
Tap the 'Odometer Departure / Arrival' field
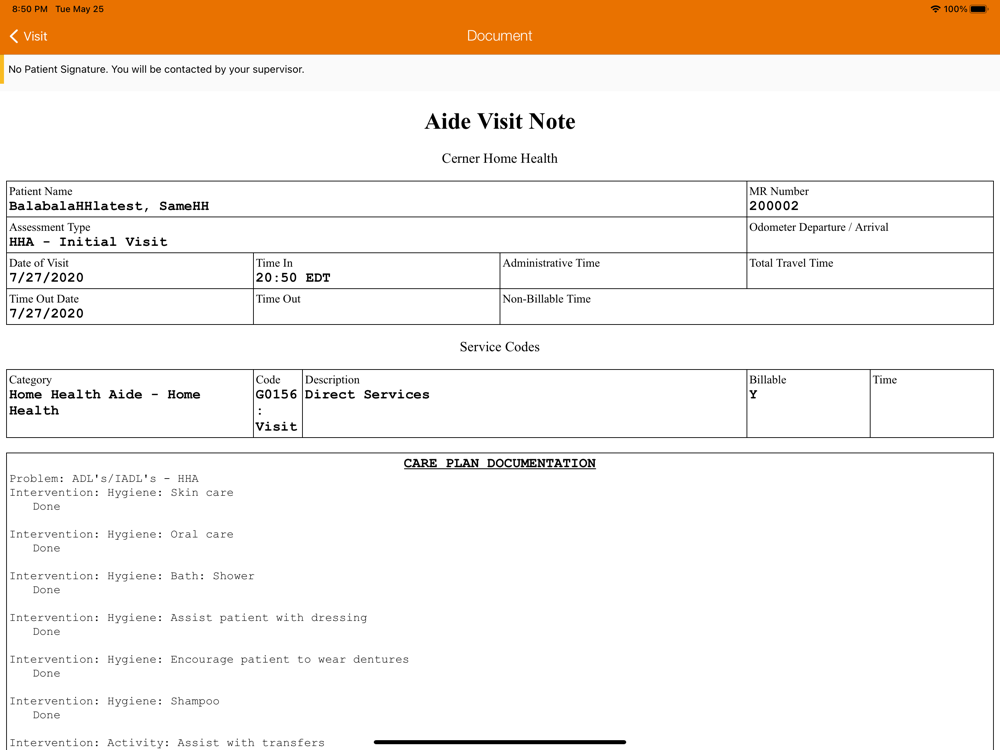click(870, 235)
